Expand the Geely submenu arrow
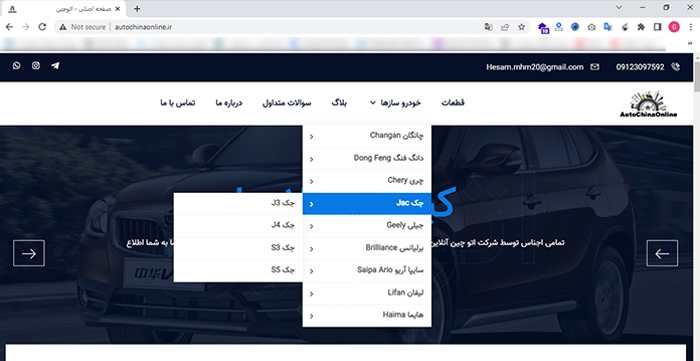The width and height of the screenshot is (700, 361). click(312, 226)
